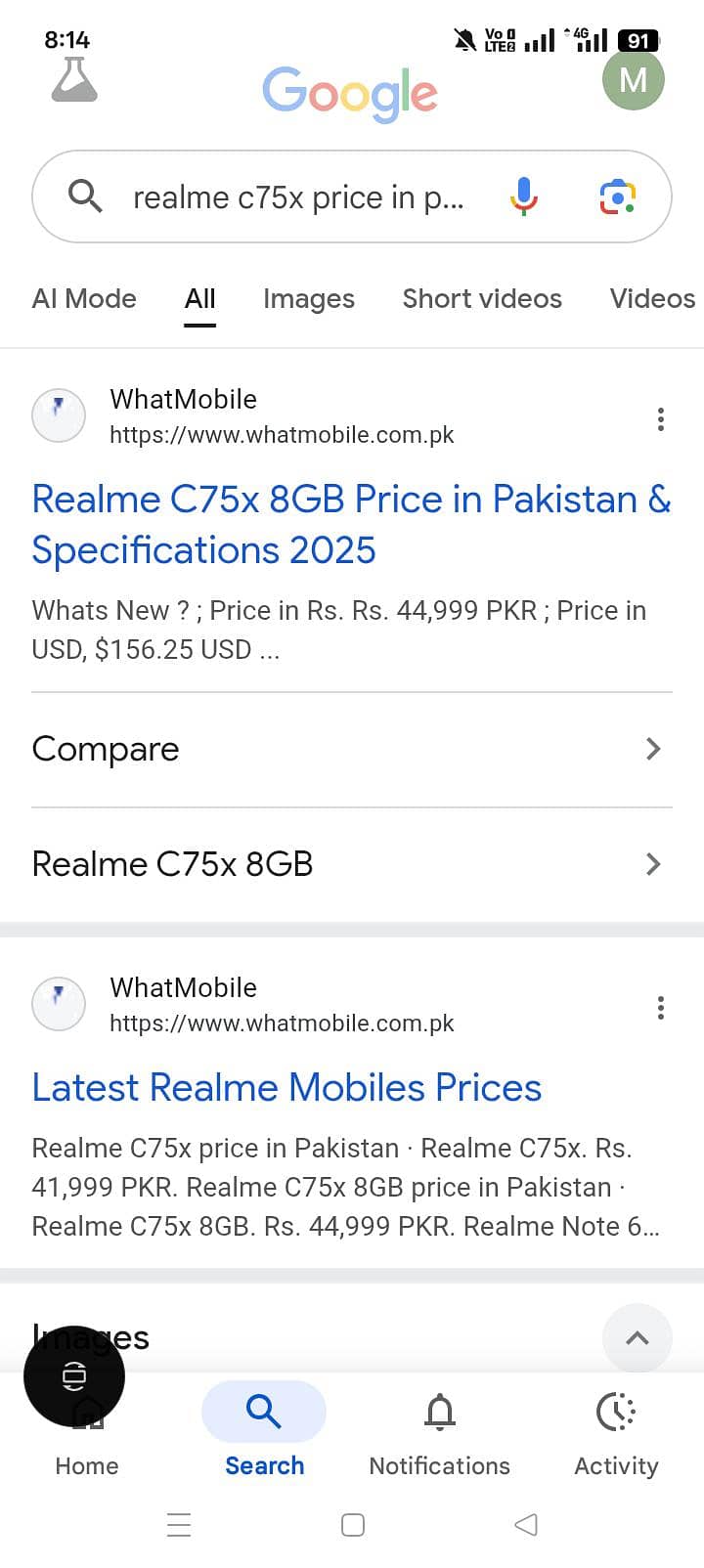Switch to the Images tab

pyautogui.click(x=308, y=298)
